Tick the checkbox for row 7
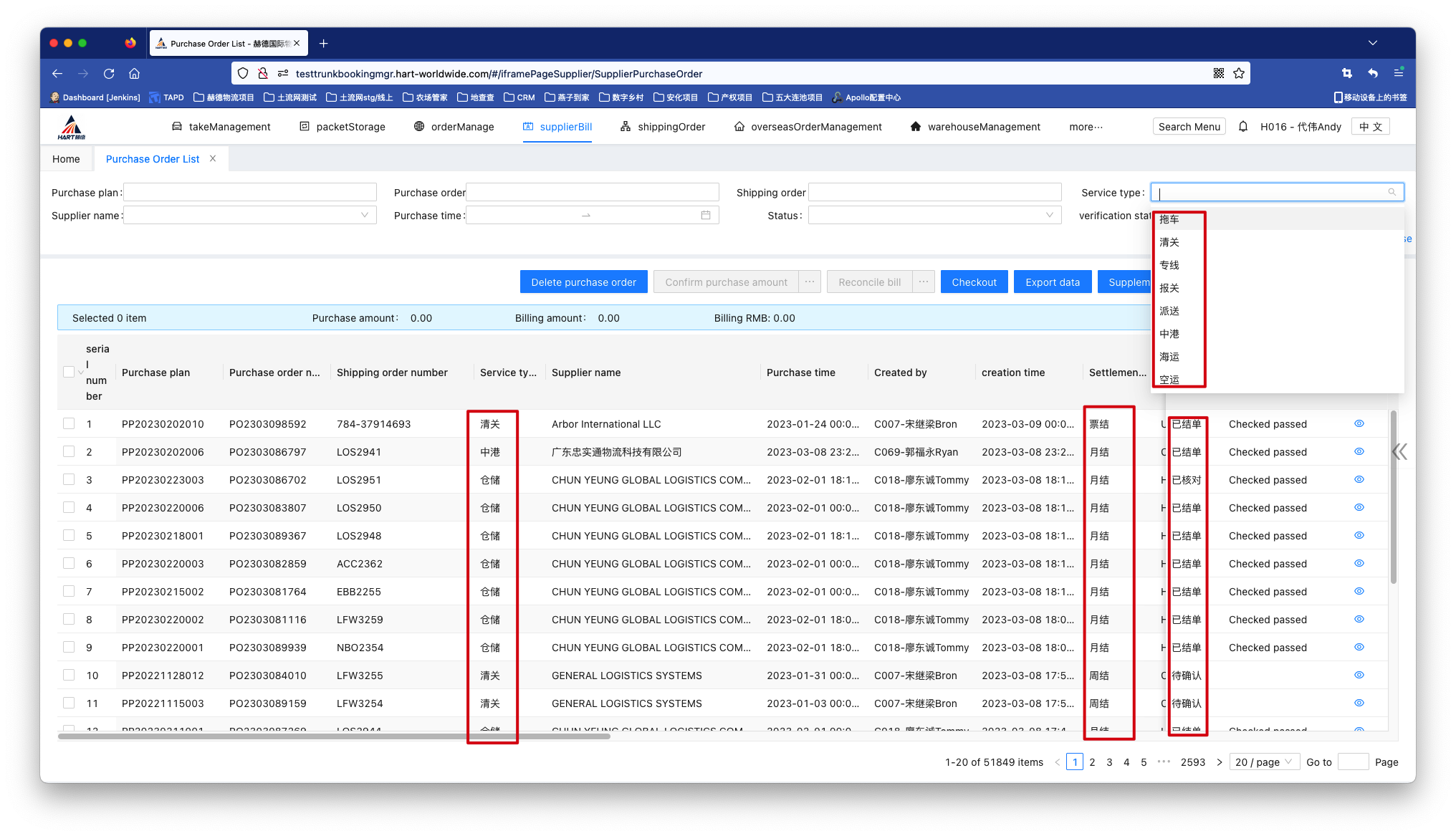The height and width of the screenshot is (836, 1456). (x=69, y=592)
